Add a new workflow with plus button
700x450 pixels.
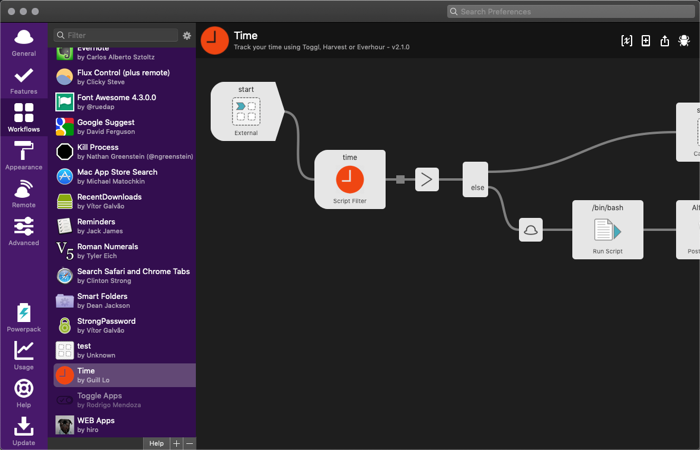click(176, 443)
